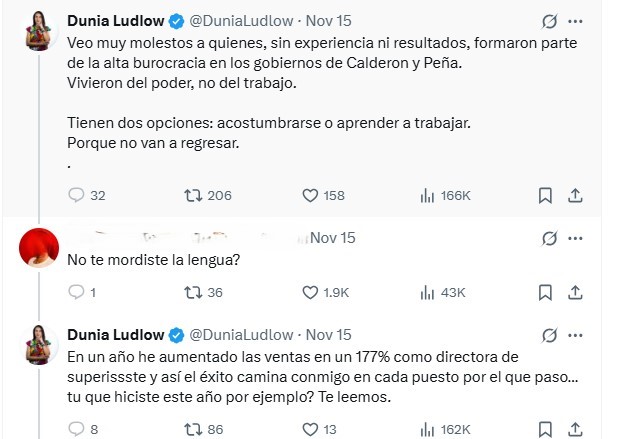Bookmark the 'No te mordiste la lengua?' reply
Image resolution: width=621 pixels, height=439 pixels.
click(x=545, y=293)
